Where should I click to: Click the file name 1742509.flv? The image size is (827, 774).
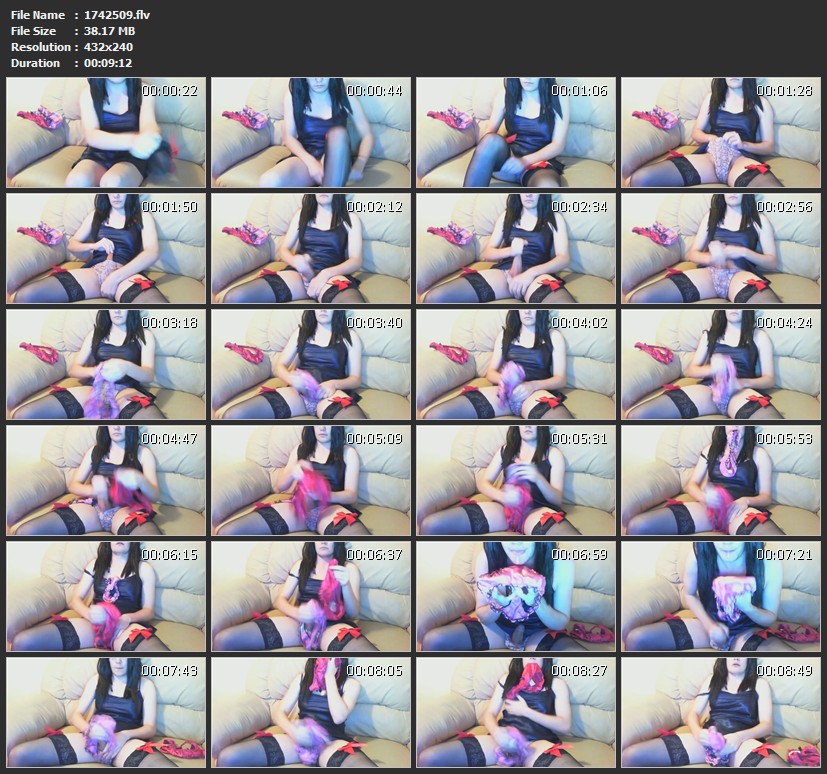pyautogui.click(x=117, y=15)
